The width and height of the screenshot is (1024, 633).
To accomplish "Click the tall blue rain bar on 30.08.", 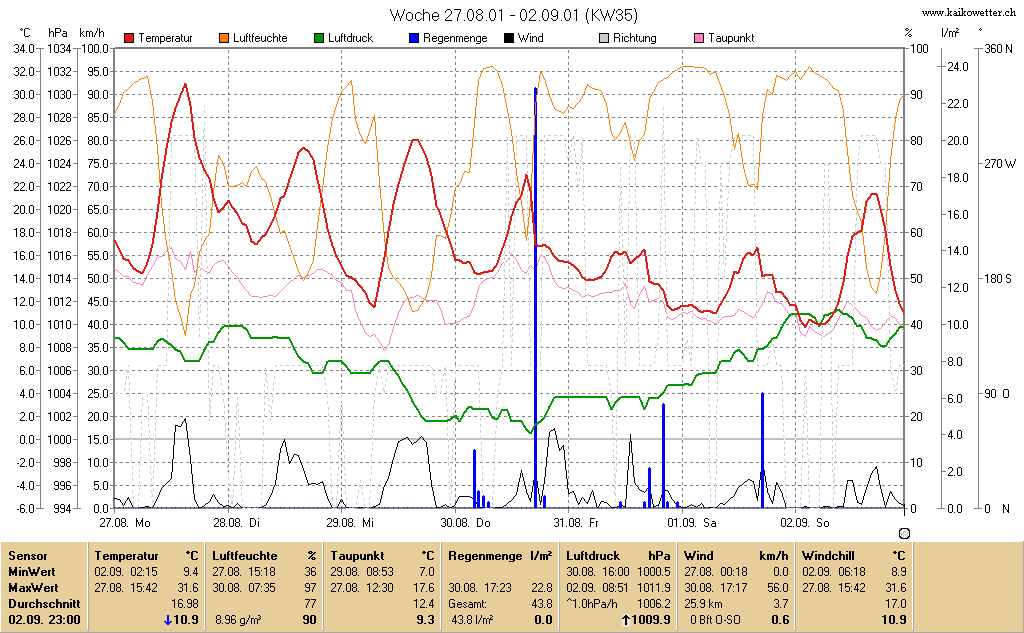I will click(x=536, y=297).
